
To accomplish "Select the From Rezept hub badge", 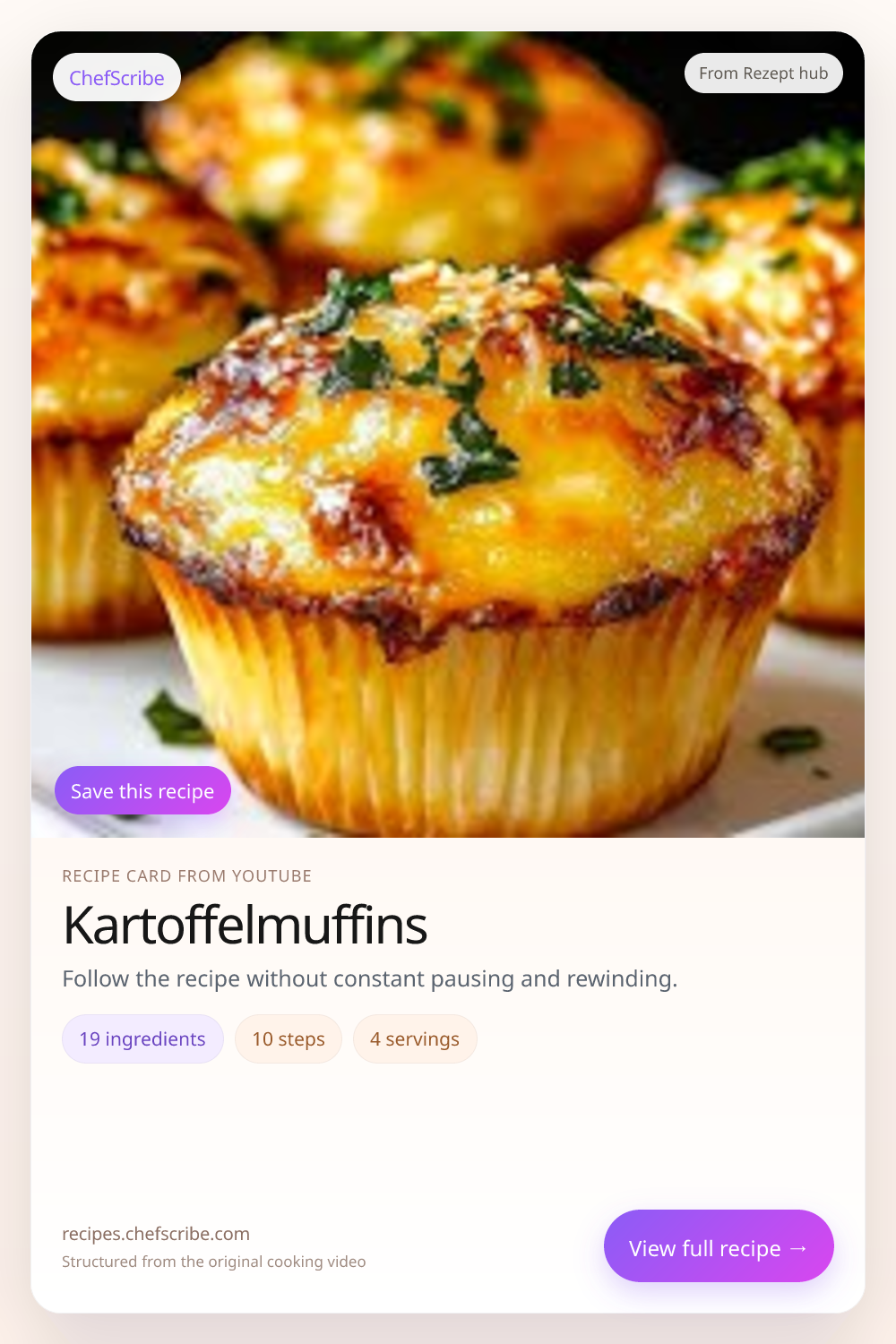I will coord(763,73).
